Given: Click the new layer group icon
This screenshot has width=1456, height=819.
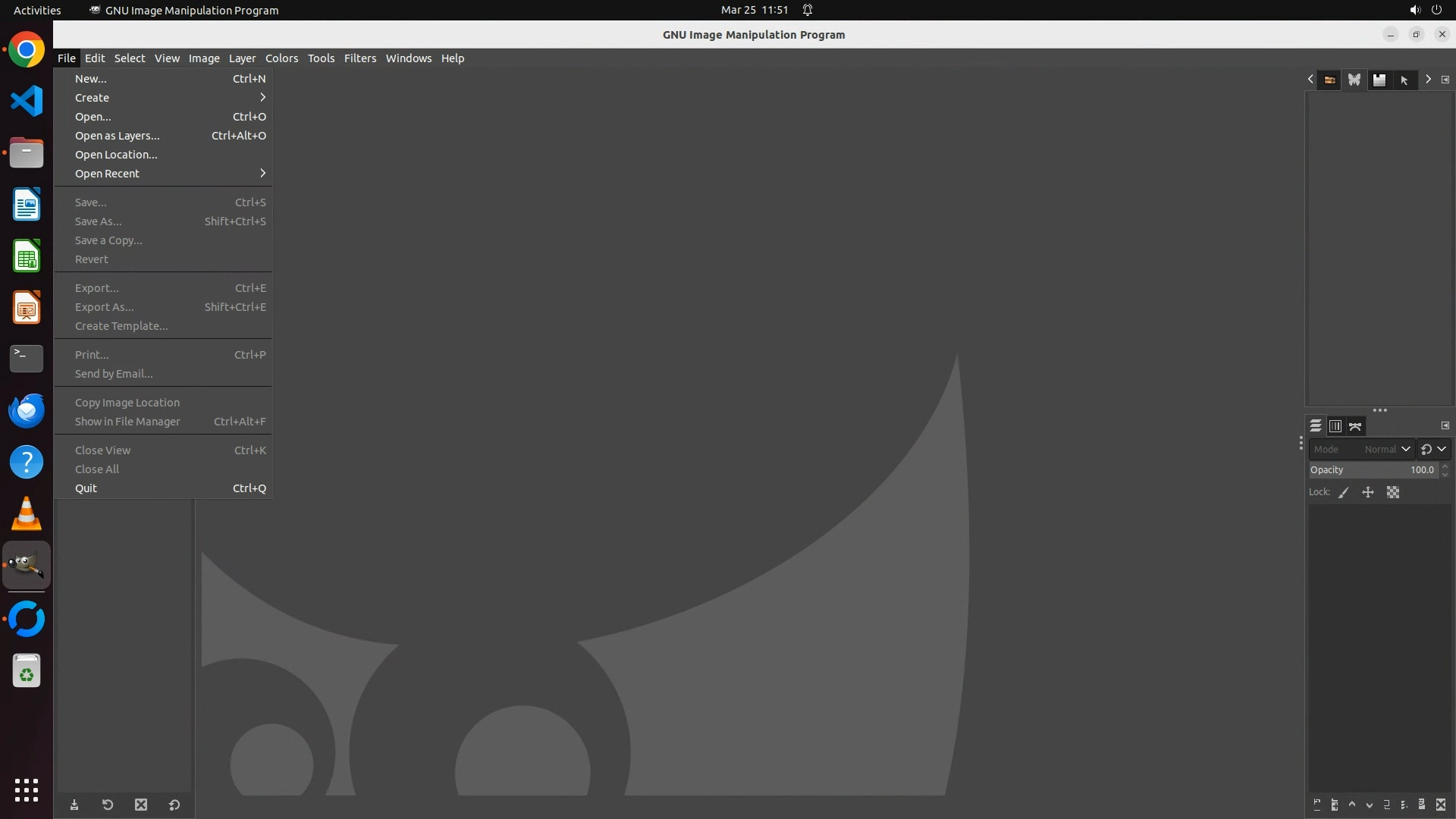Looking at the screenshot, I should coord(1335,805).
